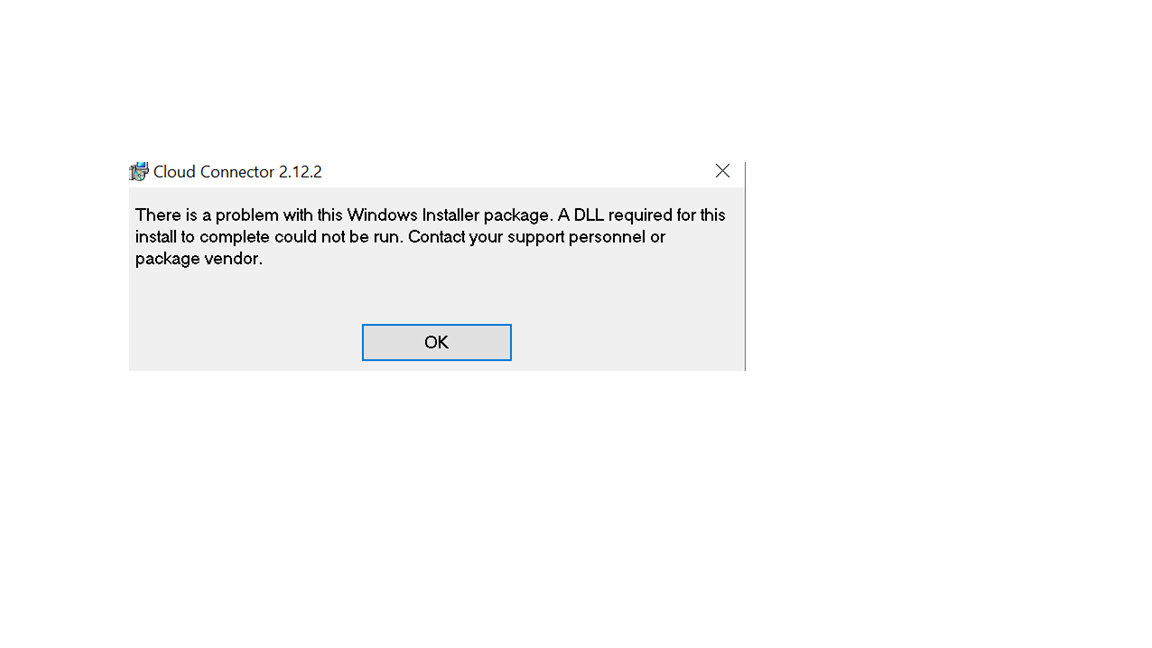The width and height of the screenshot is (1152, 648).
Task: Click the DLL error message text
Action: (x=430, y=236)
